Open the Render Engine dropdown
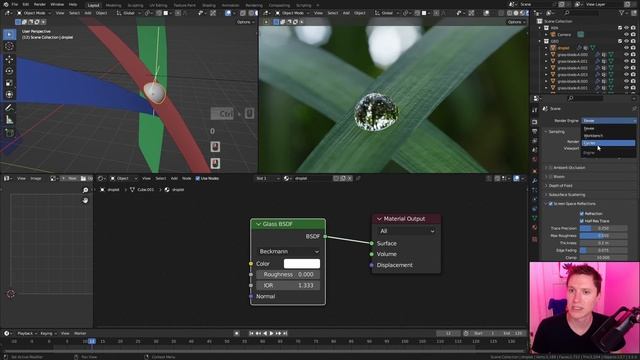This screenshot has width=640, height=360. (x=608, y=121)
